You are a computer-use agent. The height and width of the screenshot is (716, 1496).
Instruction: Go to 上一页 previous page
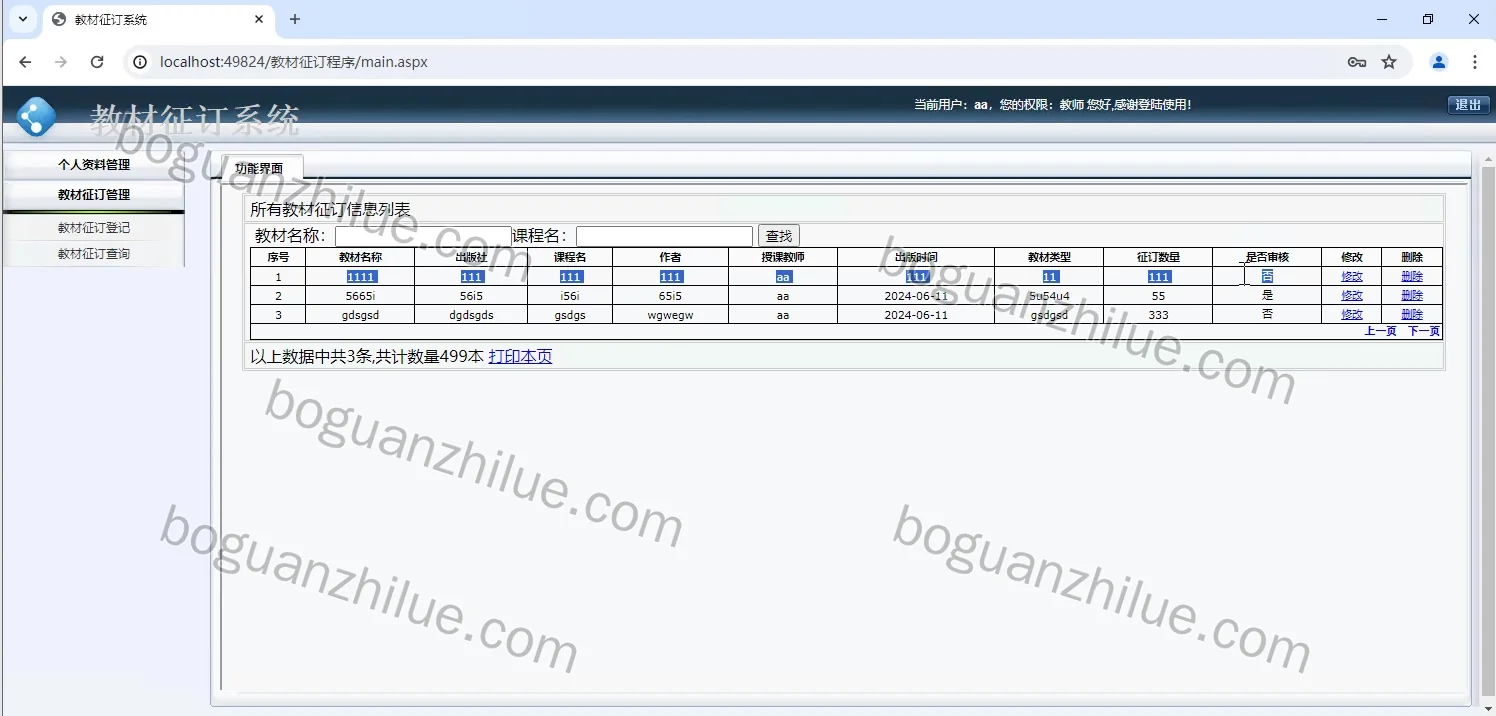coord(1380,331)
